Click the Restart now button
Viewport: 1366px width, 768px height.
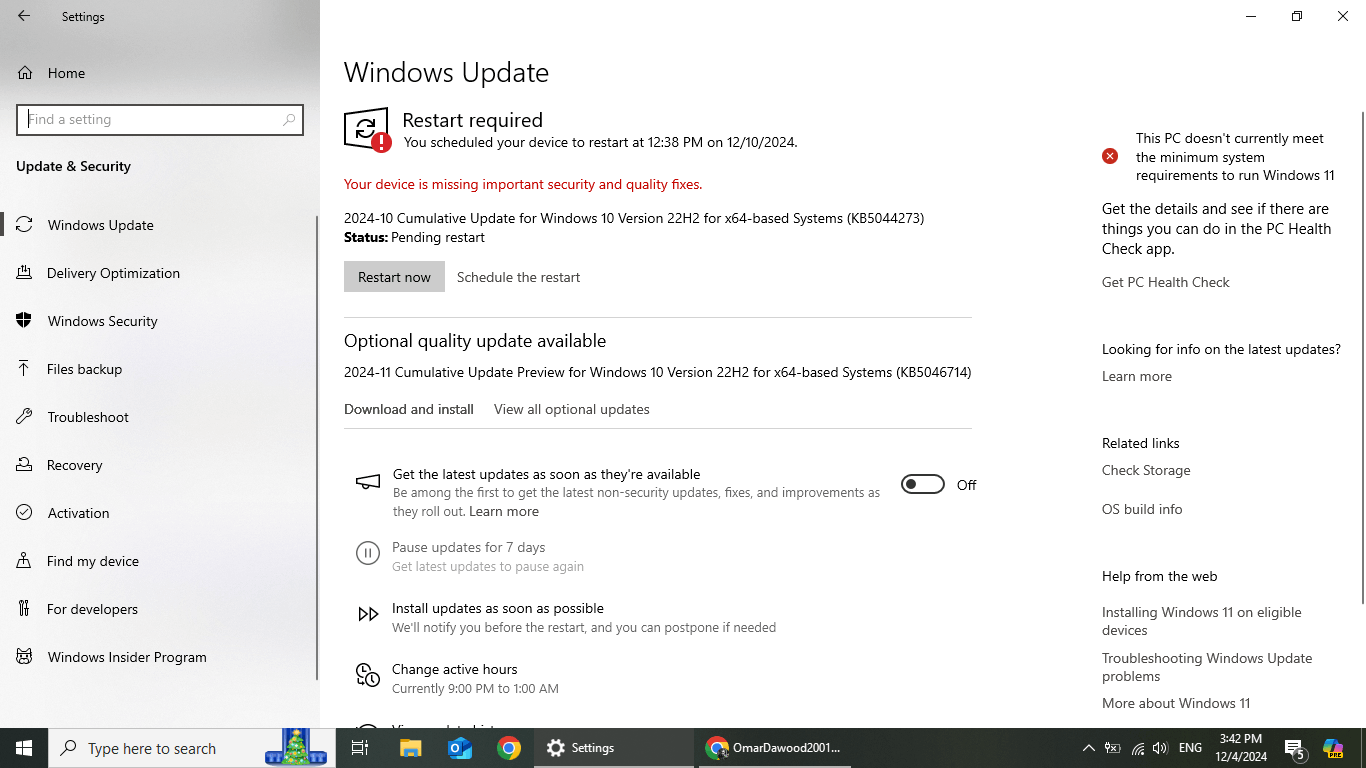coord(394,277)
